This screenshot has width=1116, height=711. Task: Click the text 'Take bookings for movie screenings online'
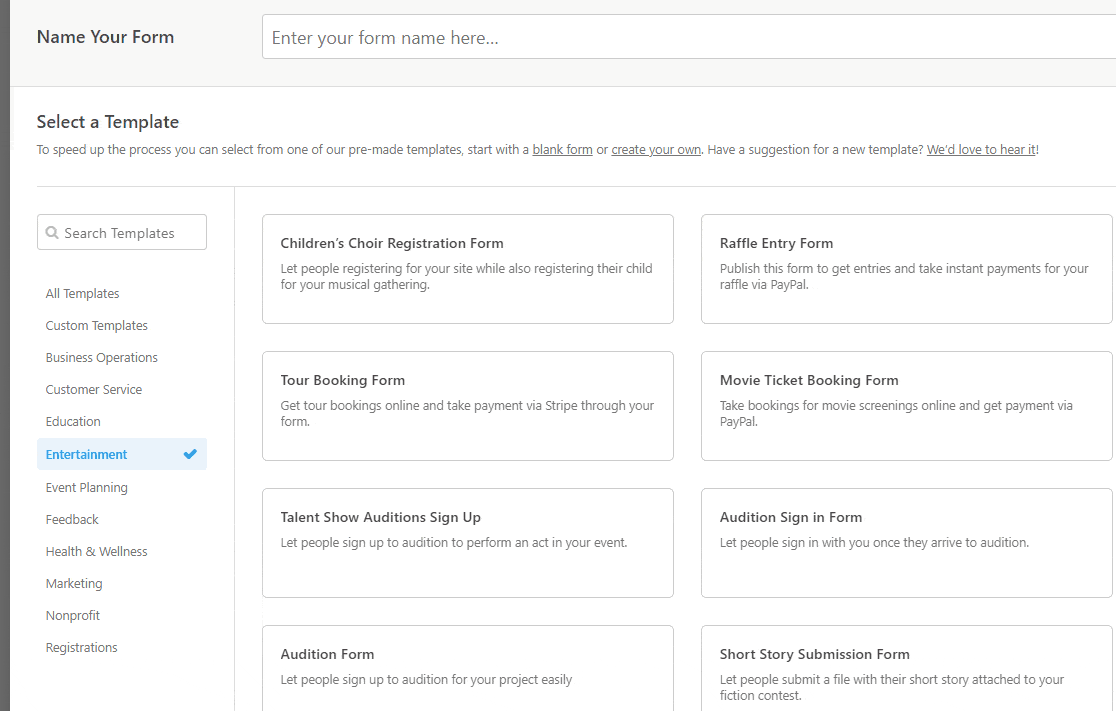click(837, 406)
